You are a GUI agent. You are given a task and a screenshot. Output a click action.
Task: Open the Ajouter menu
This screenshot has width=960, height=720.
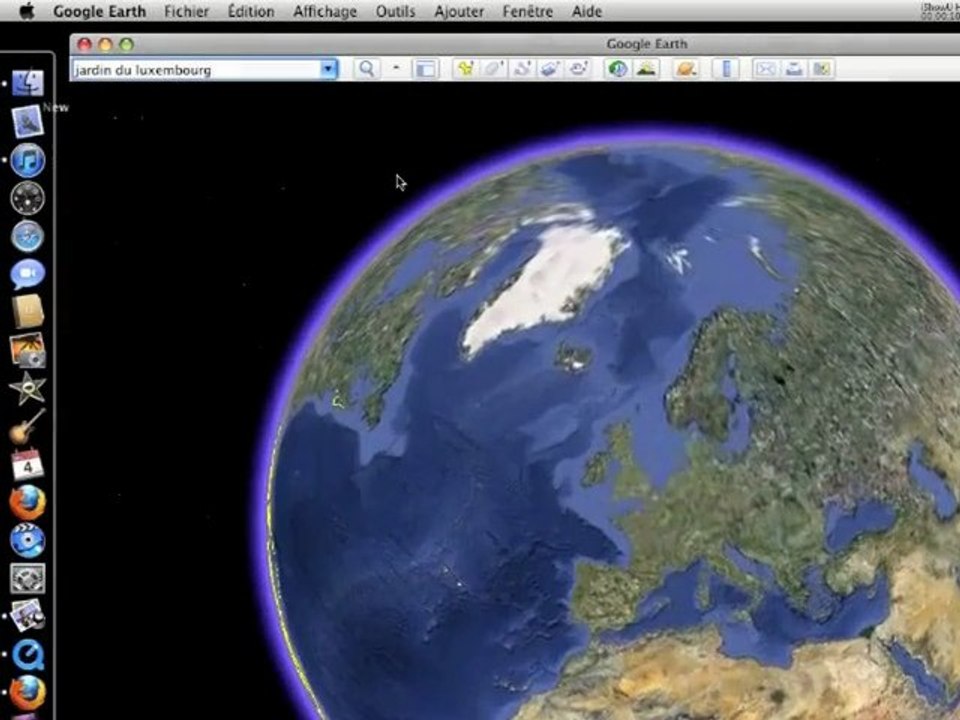pos(459,11)
